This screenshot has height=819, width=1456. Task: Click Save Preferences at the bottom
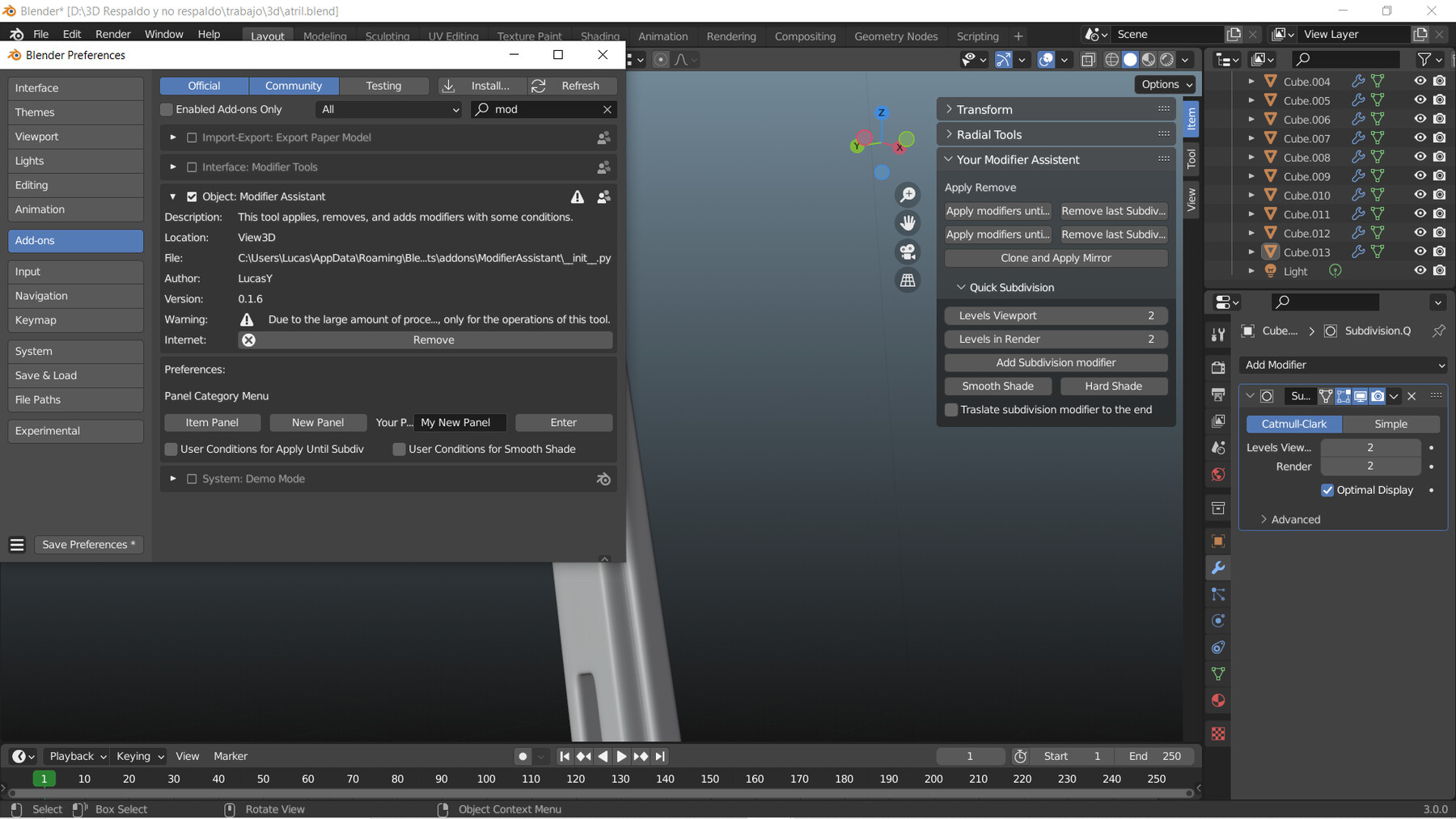89,544
